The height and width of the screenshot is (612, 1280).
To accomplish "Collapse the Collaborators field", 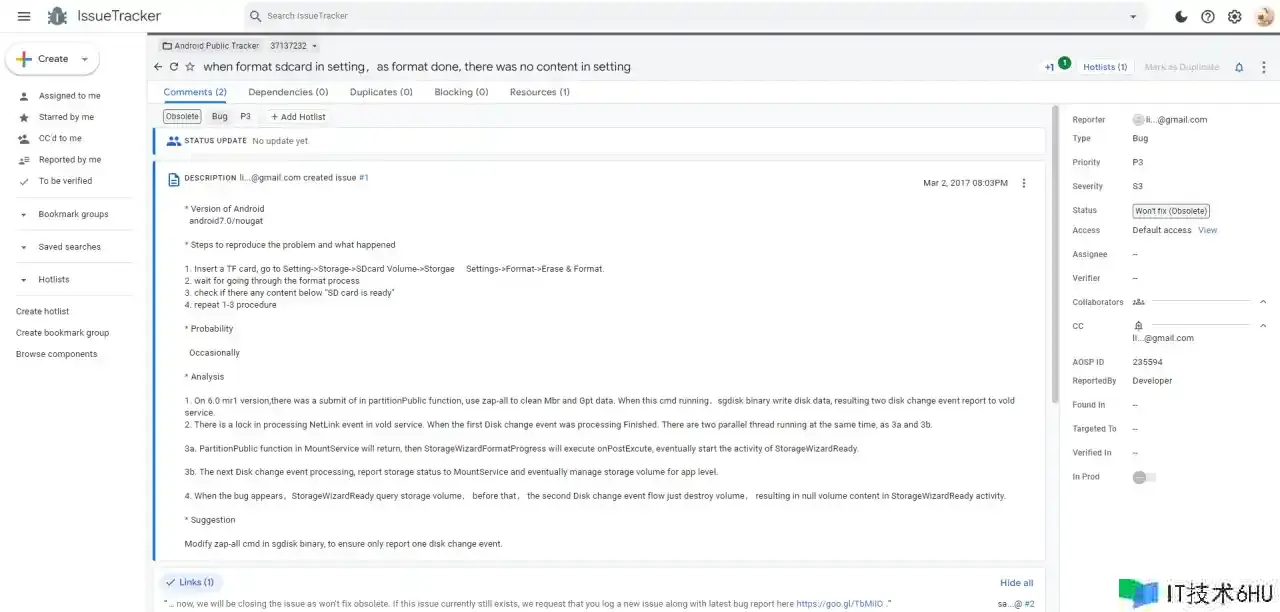I will [1263, 302].
